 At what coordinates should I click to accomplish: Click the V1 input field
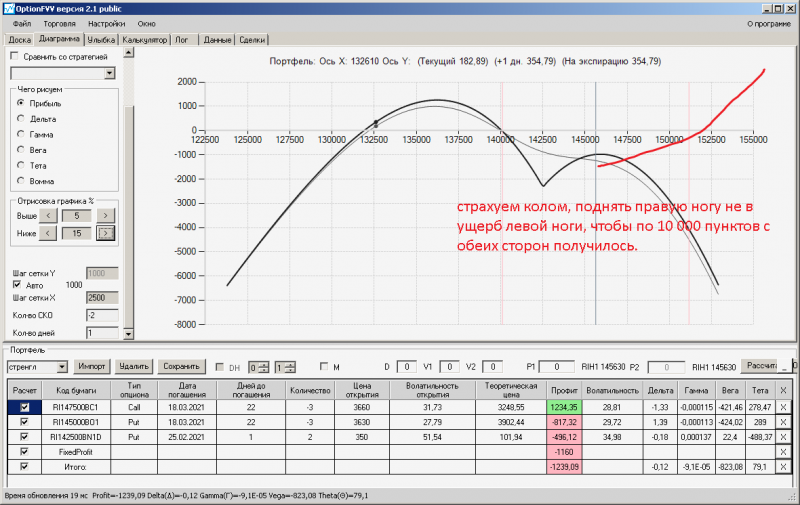449,367
